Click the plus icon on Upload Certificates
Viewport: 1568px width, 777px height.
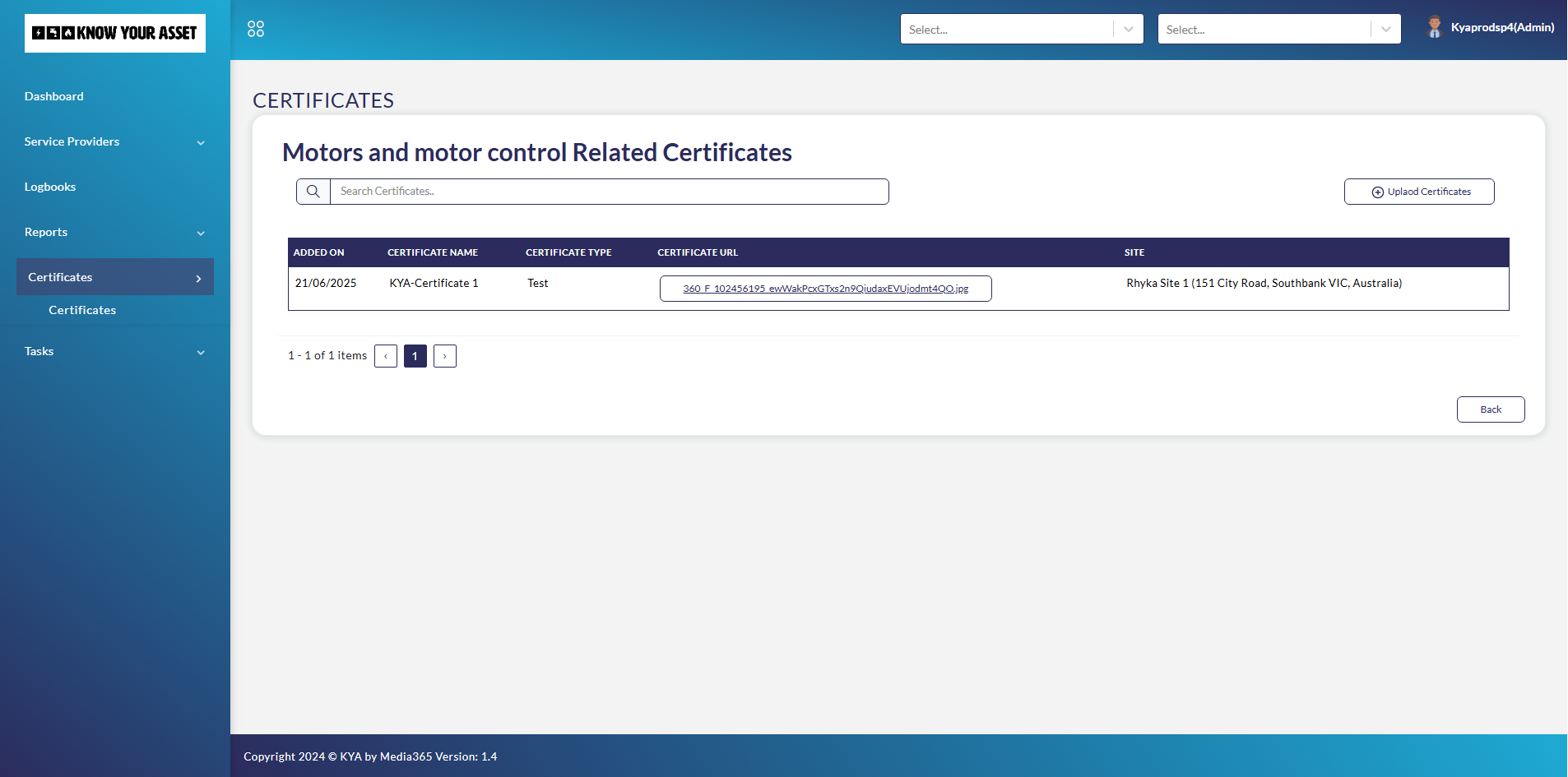[x=1377, y=192]
